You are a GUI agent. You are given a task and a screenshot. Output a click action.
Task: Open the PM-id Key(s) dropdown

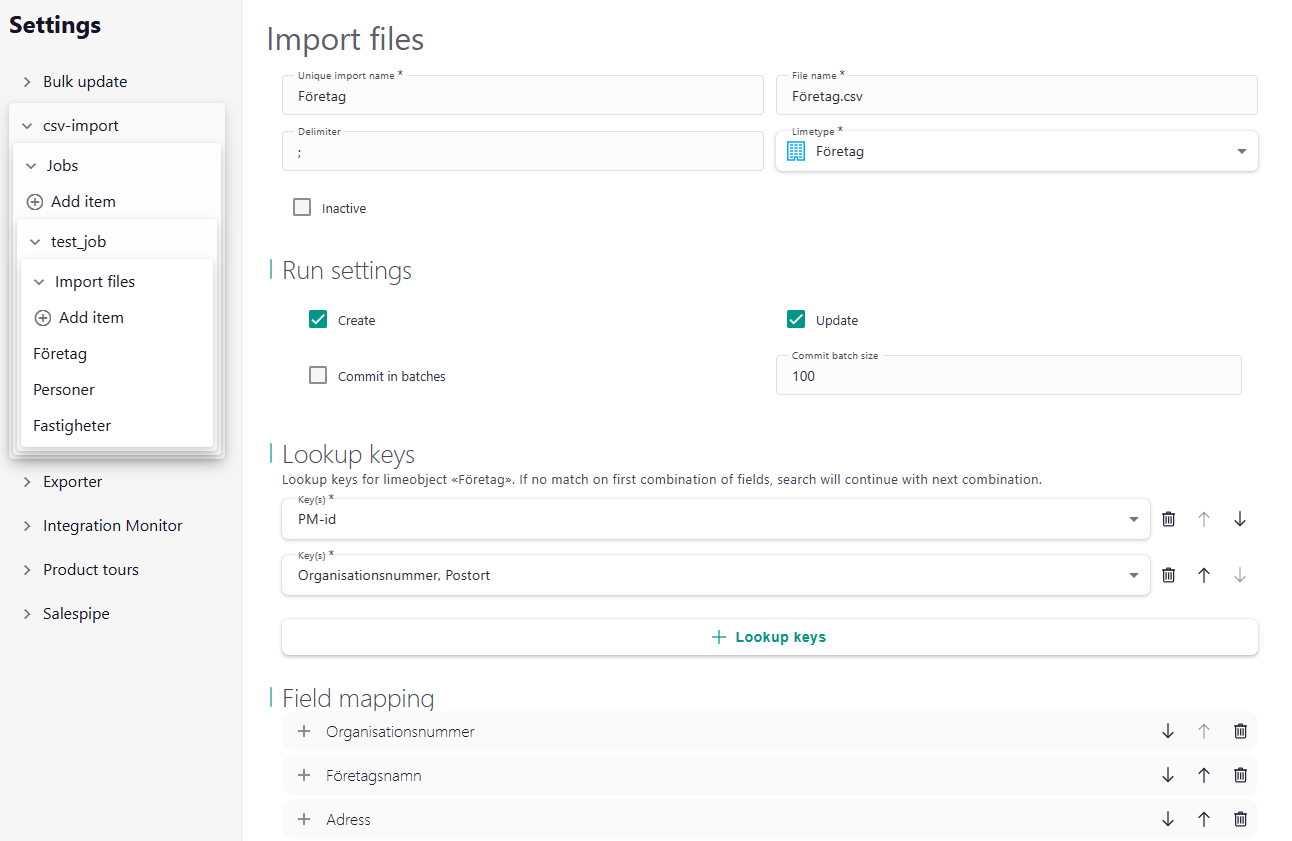coord(1133,519)
